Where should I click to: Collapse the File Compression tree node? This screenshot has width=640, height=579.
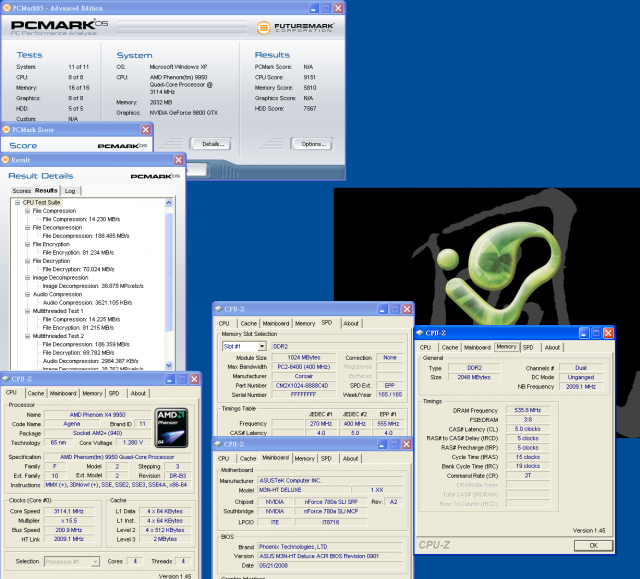(27, 211)
